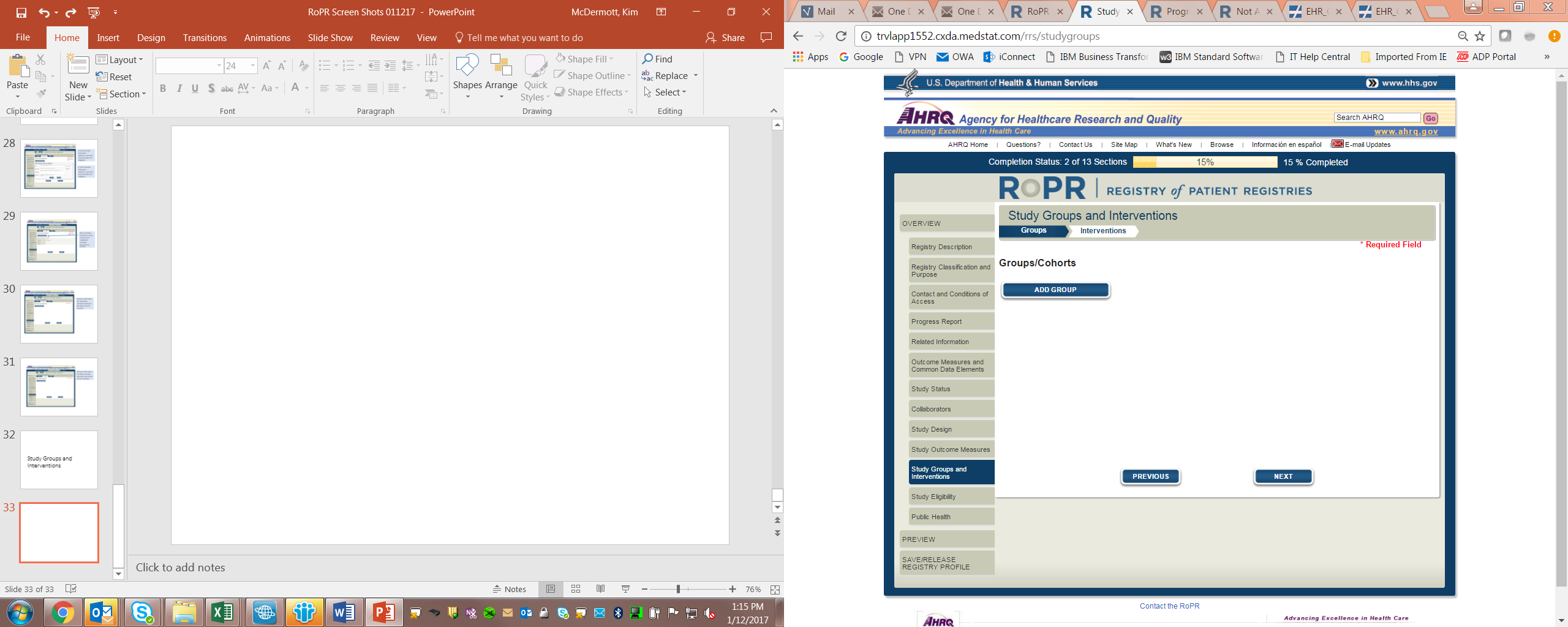Reload the Chrome page

841,36
